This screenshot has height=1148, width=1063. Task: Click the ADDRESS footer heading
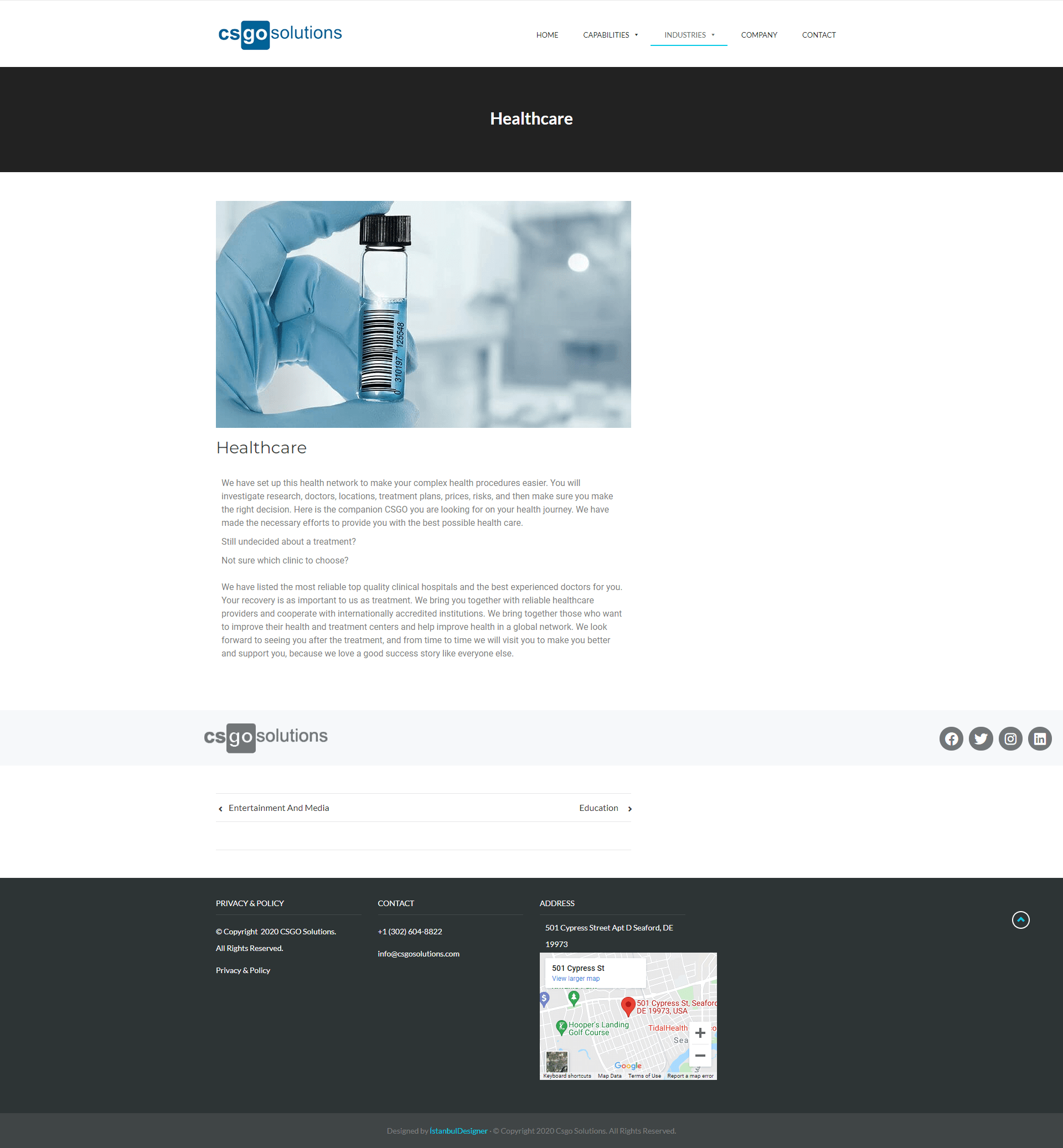pos(557,903)
